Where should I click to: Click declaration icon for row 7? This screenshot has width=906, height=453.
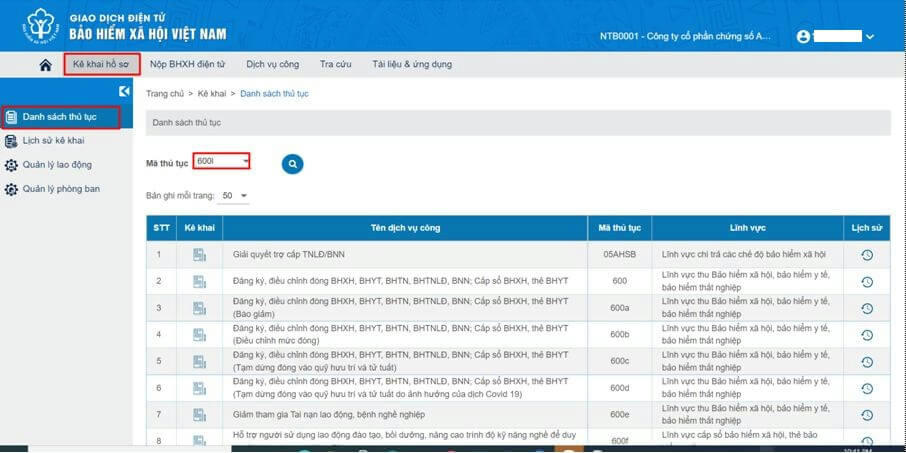(x=199, y=412)
